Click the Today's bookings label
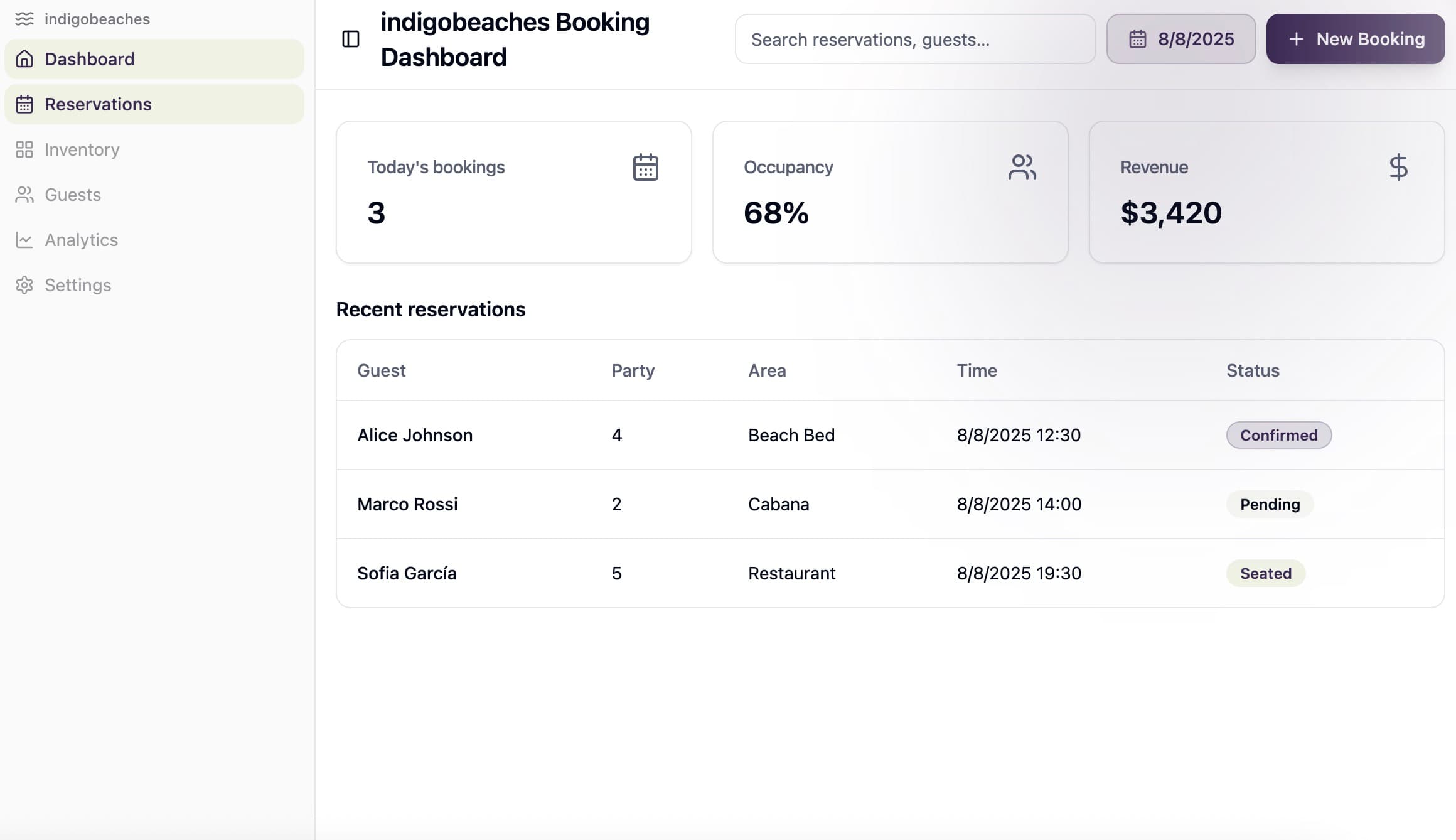Viewport: 1456px width, 840px height. pyautogui.click(x=436, y=167)
